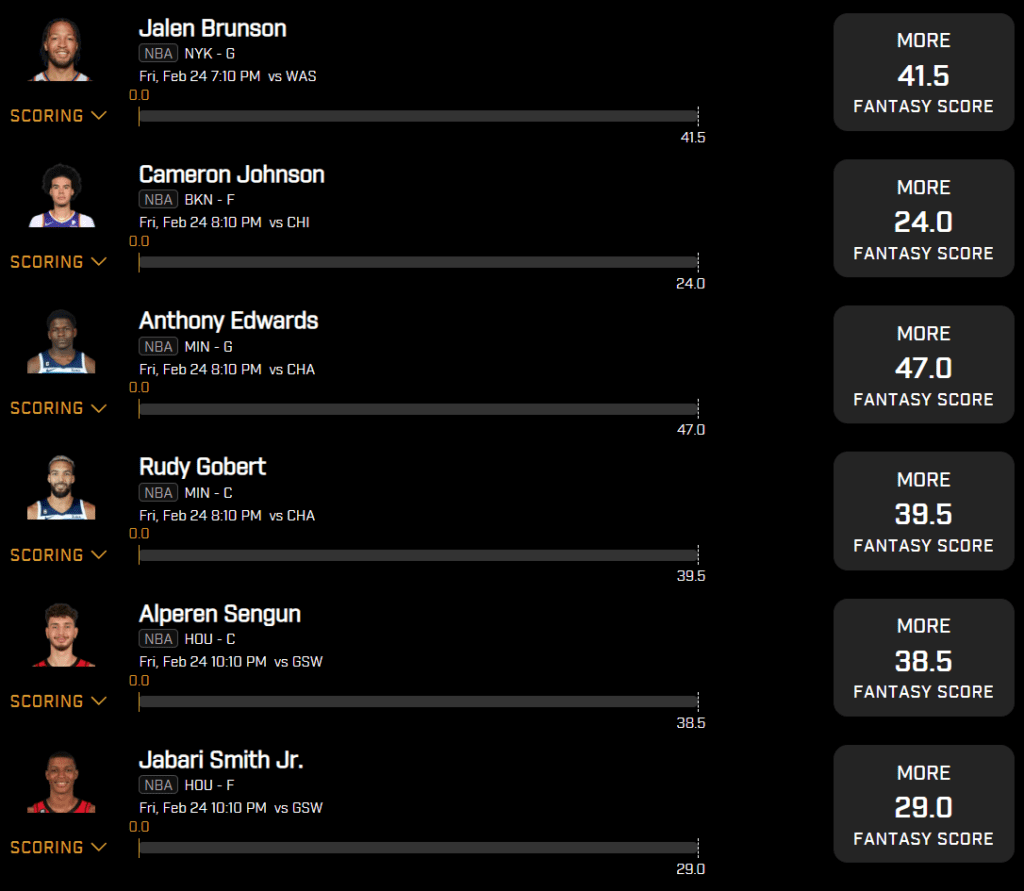Click Alperen Sengun's player headshot

[x=61, y=635]
